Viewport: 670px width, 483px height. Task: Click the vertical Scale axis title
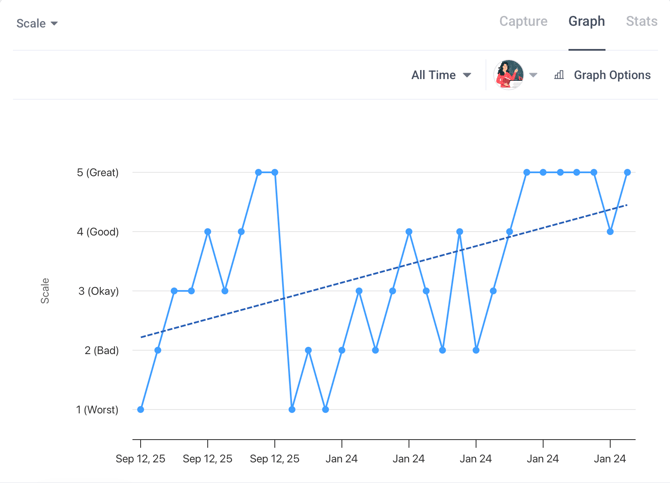[x=45, y=291]
